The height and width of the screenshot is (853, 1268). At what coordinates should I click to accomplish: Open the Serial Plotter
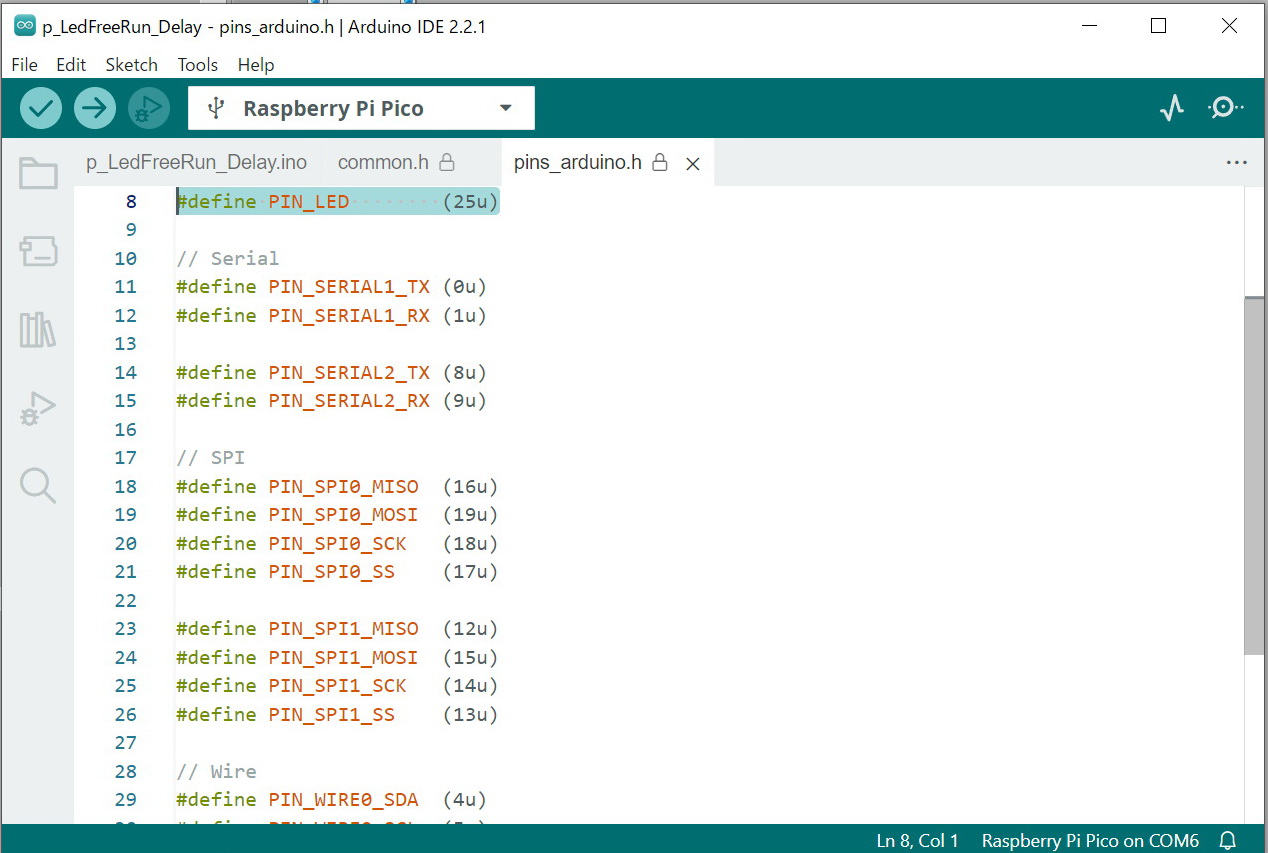[1172, 108]
